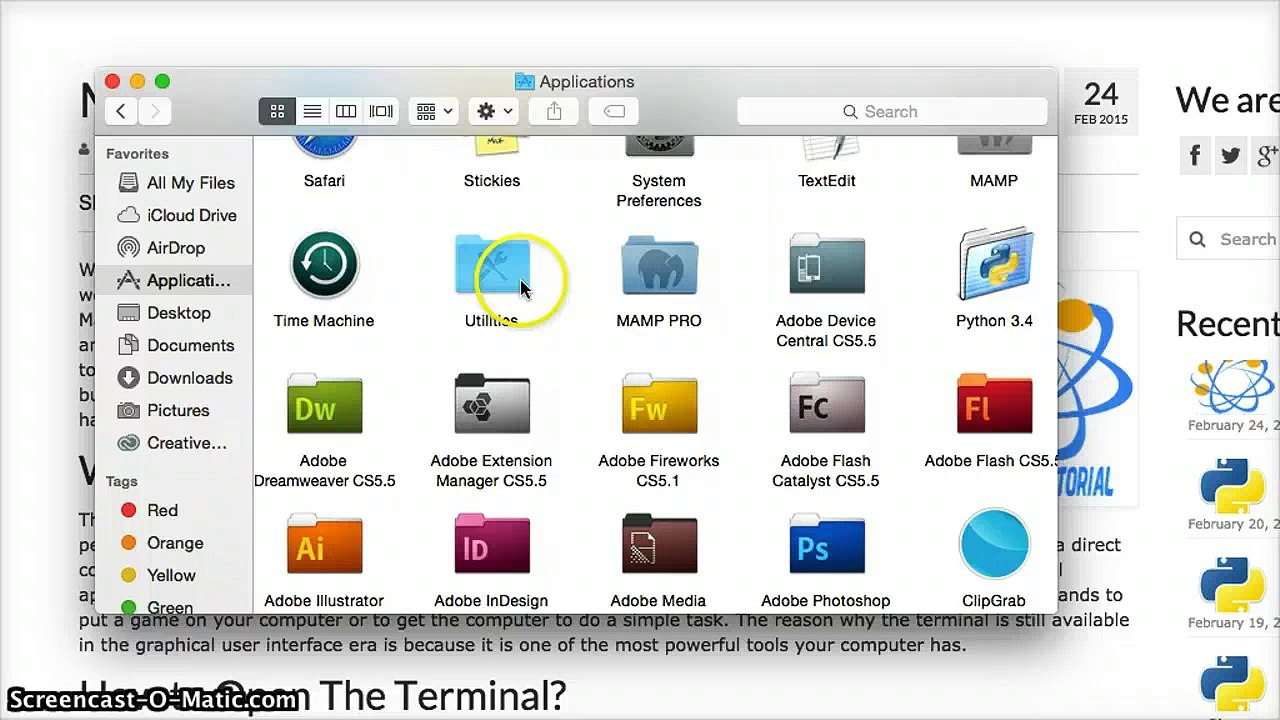Viewport: 1280px width, 720px height.
Task: Open the Adobe InDesign folder icon
Action: (491, 544)
